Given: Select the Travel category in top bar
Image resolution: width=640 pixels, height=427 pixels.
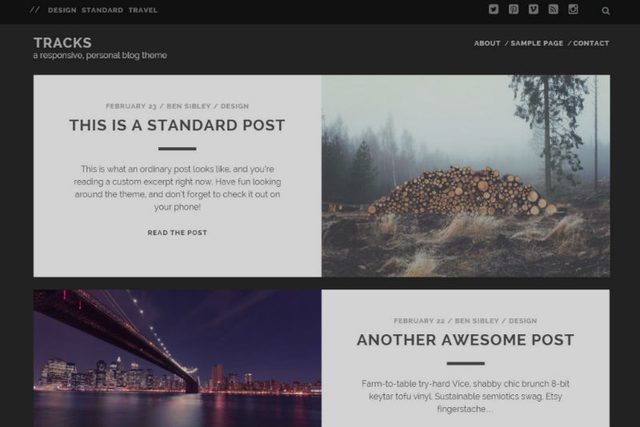Looking at the screenshot, I should point(143,10).
